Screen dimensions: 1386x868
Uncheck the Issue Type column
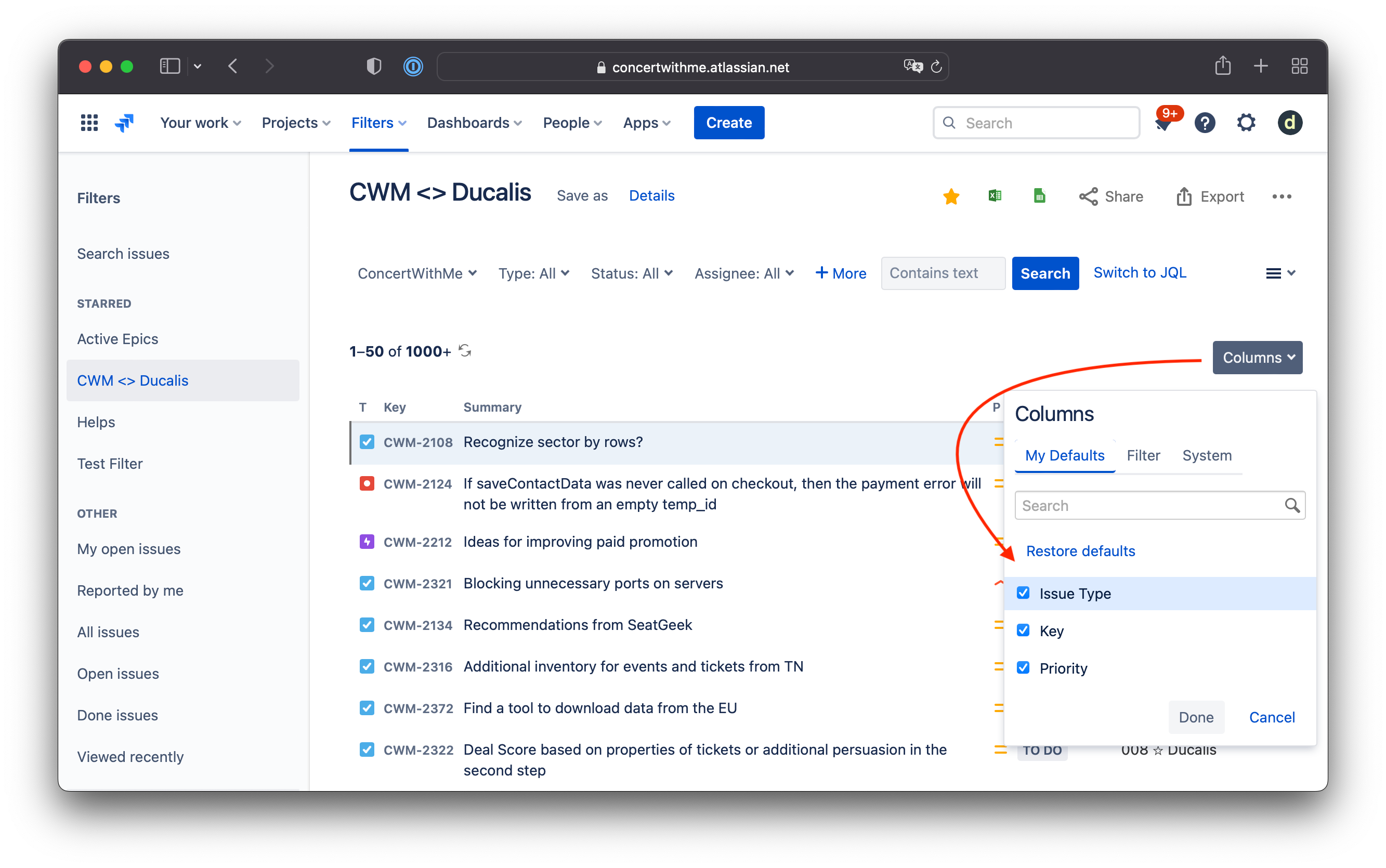click(1024, 593)
